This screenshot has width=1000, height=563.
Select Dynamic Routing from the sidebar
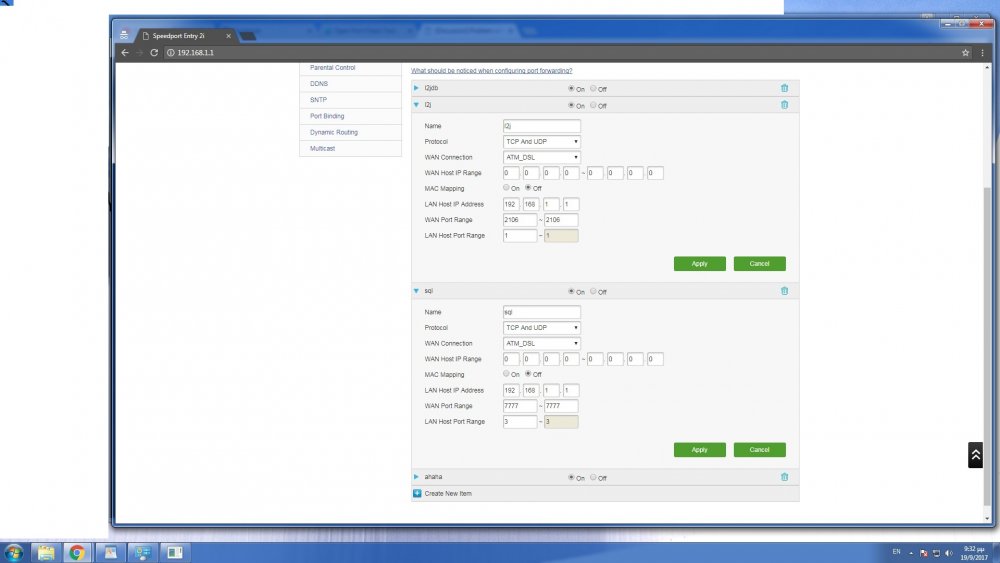tap(333, 132)
